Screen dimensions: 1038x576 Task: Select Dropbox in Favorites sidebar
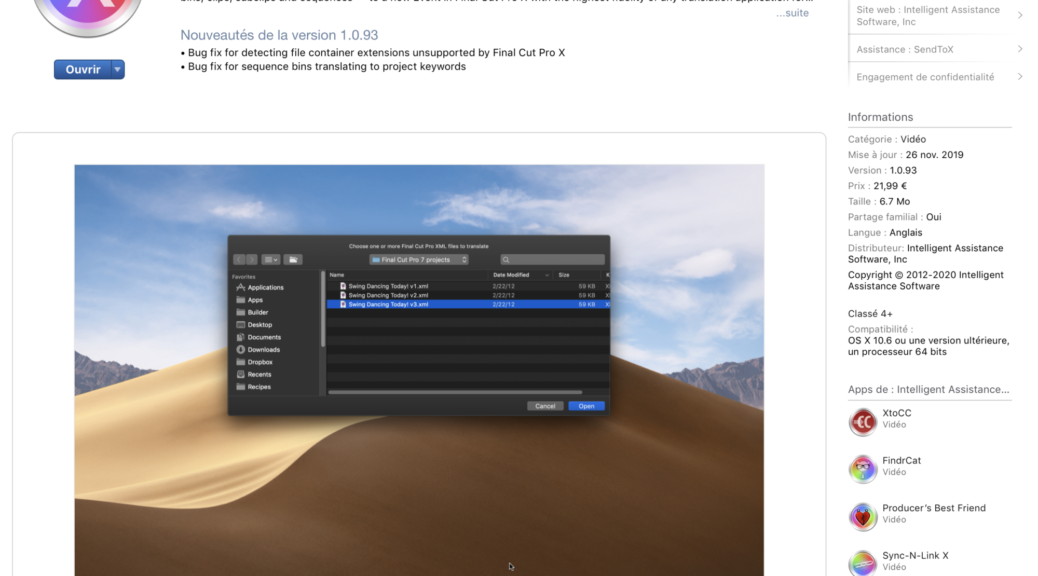pyautogui.click(x=254, y=362)
